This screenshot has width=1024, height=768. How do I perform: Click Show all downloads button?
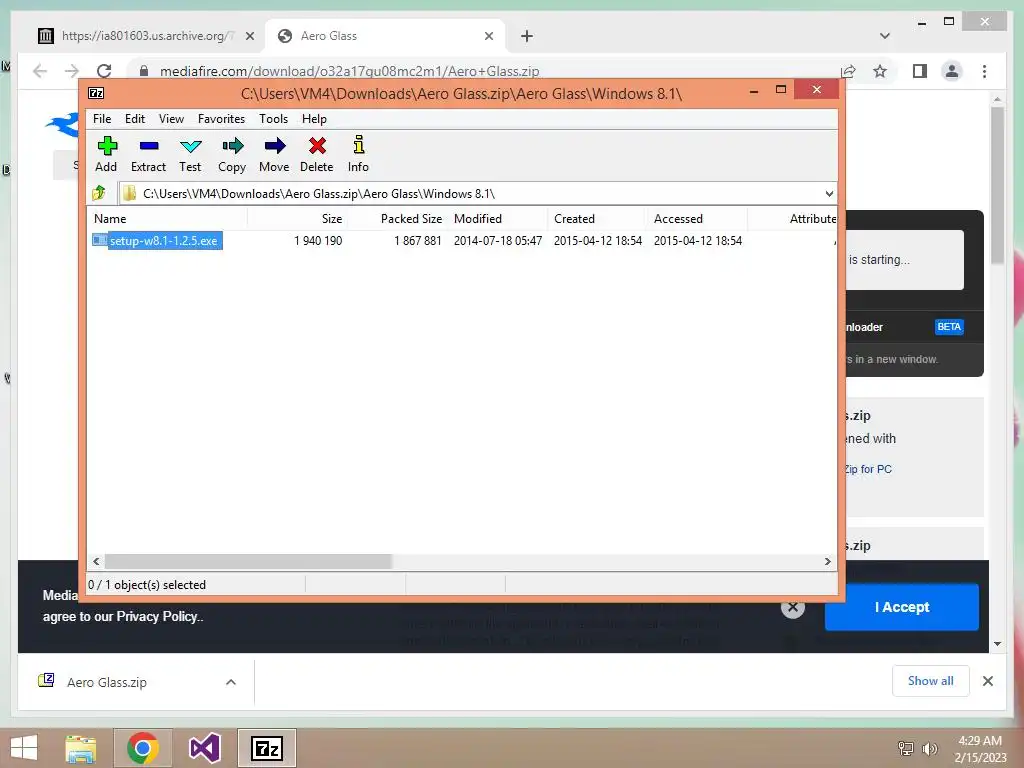(931, 681)
